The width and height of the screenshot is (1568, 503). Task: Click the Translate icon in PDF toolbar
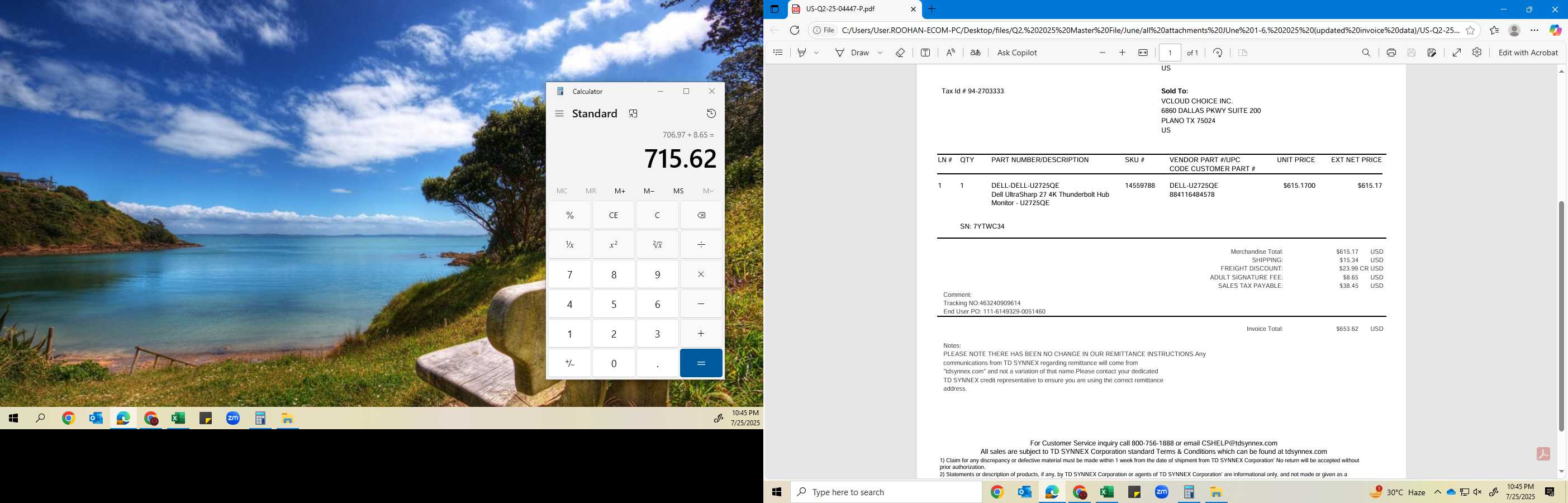(975, 53)
